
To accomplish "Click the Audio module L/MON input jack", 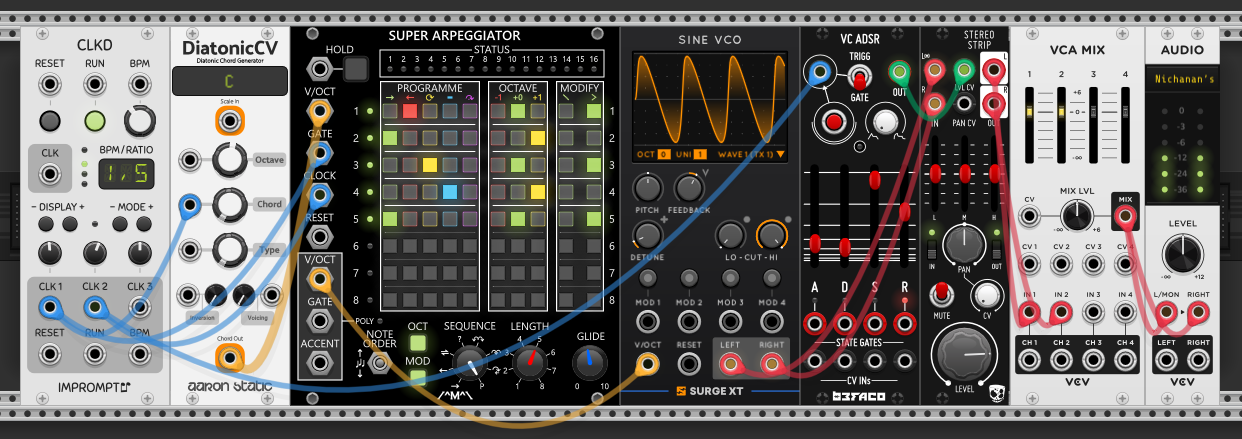I will (x=1165, y=314).
